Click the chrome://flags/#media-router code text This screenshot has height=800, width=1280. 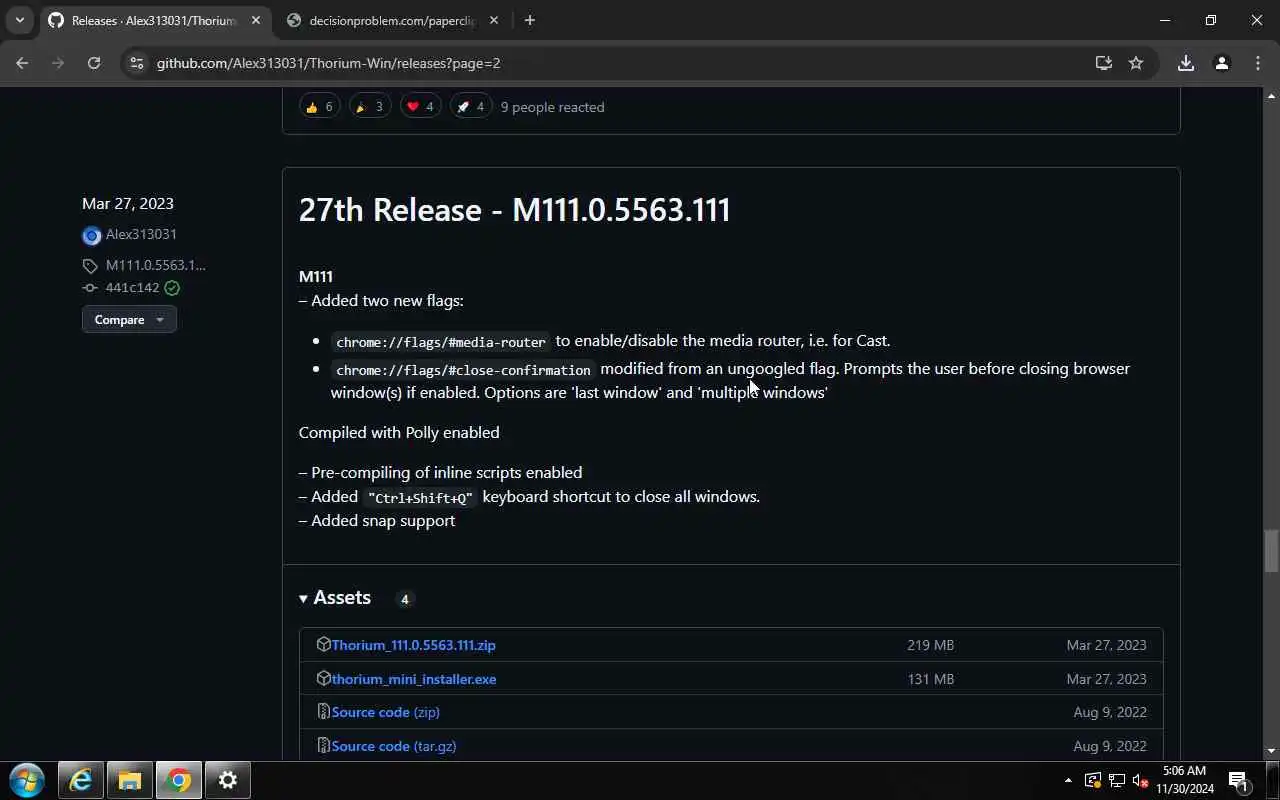(441, 342)
